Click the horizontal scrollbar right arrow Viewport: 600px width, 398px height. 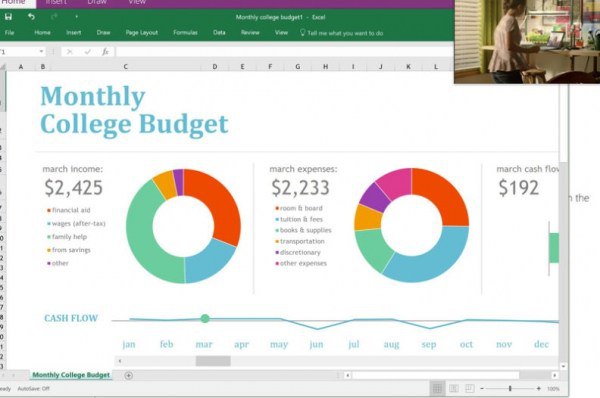[x=554, y=375]
